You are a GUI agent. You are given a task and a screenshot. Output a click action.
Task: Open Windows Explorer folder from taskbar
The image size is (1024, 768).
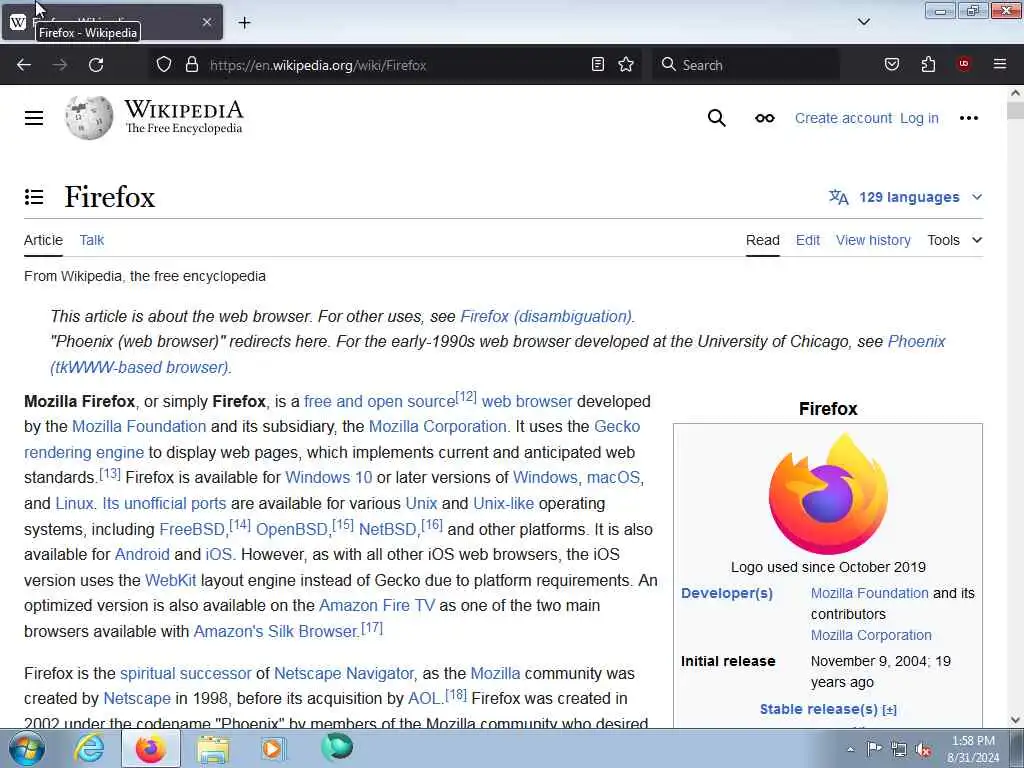(213, 748)
